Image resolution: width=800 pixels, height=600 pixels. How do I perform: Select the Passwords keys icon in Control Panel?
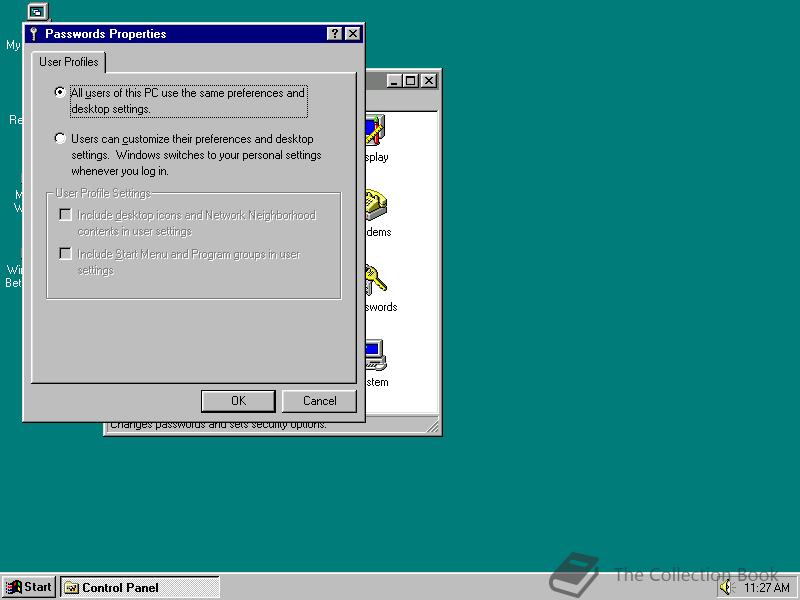click(376, 280)
